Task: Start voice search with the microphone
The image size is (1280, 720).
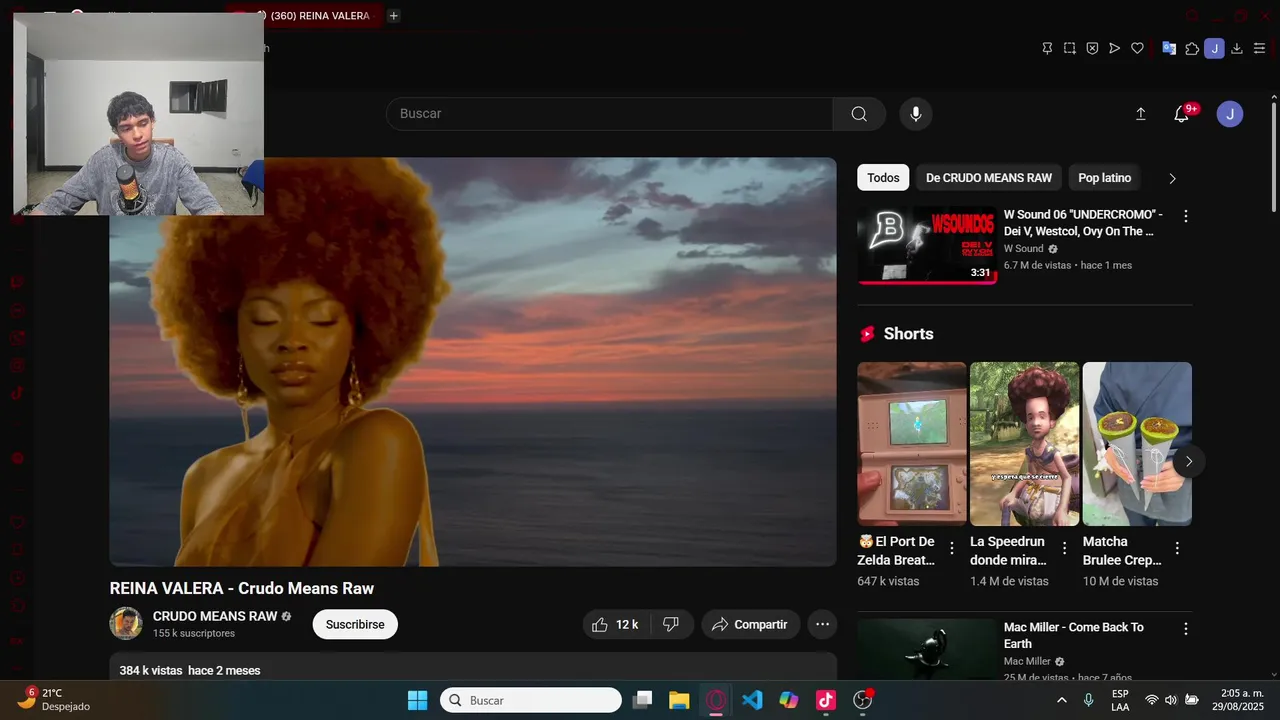Action: point(915,114)
